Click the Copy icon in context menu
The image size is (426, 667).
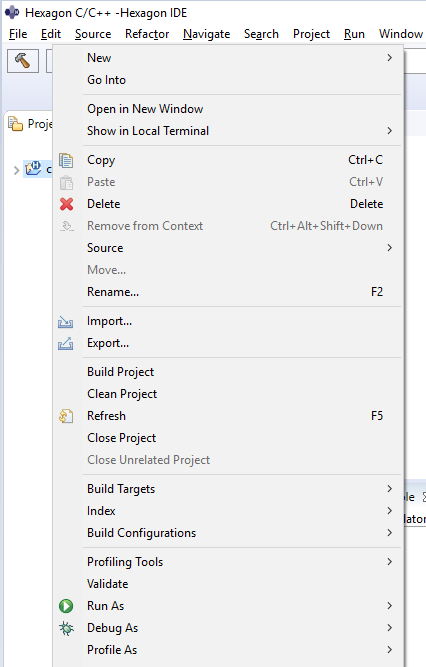coord(66,160)
